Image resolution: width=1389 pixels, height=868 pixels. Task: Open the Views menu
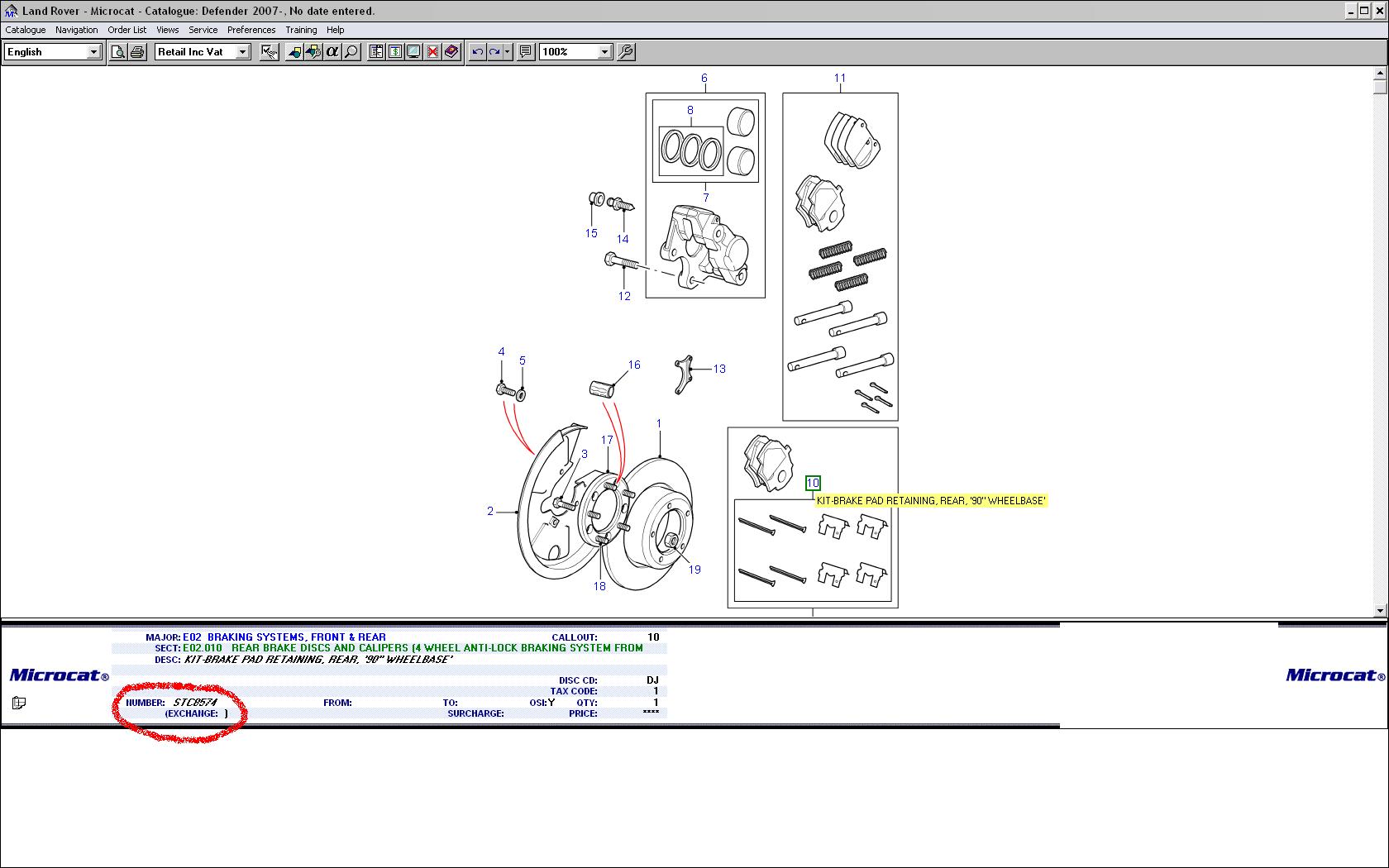pos(167,30)
